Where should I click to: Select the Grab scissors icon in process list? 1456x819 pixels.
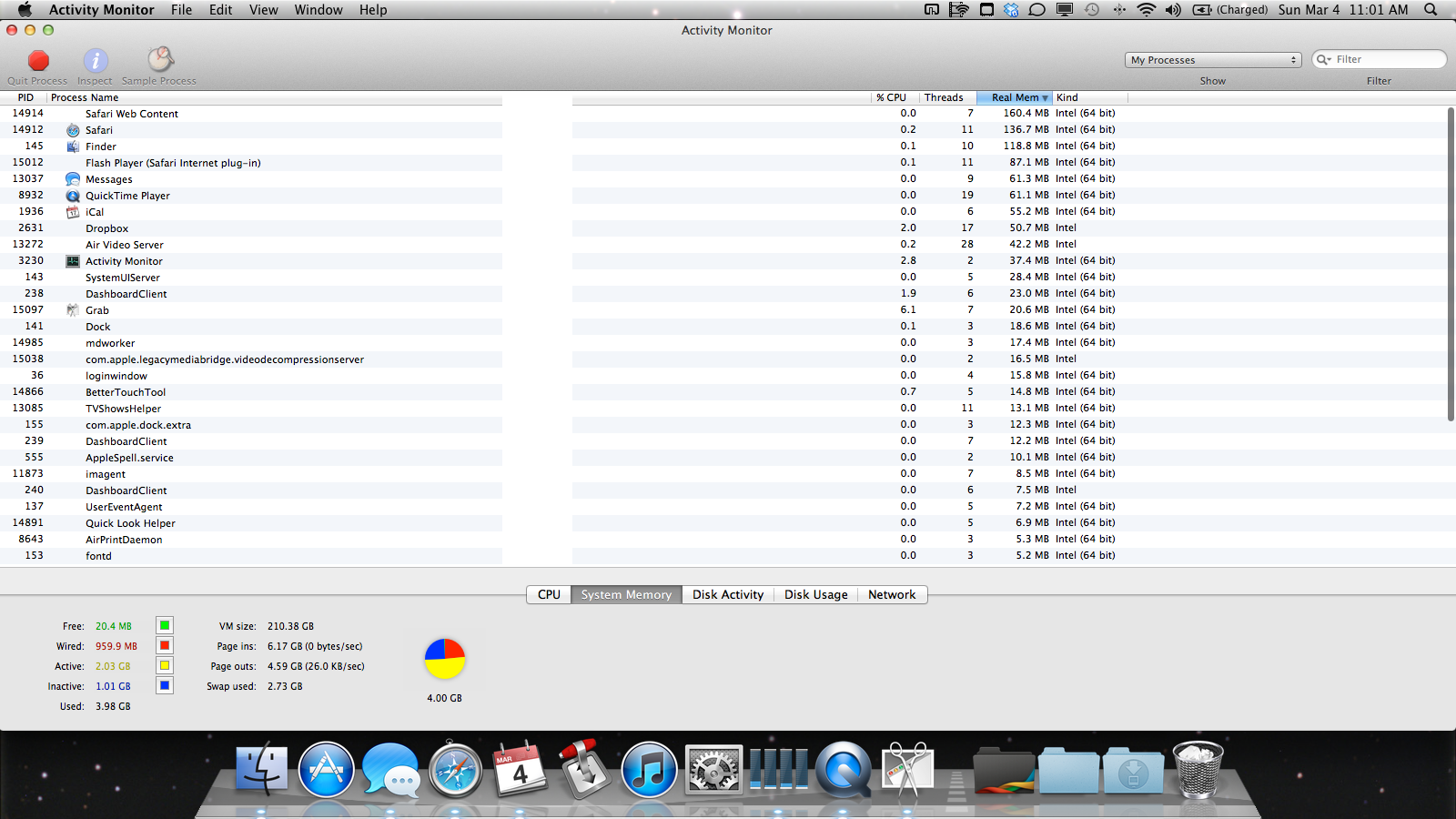(73, 310)
